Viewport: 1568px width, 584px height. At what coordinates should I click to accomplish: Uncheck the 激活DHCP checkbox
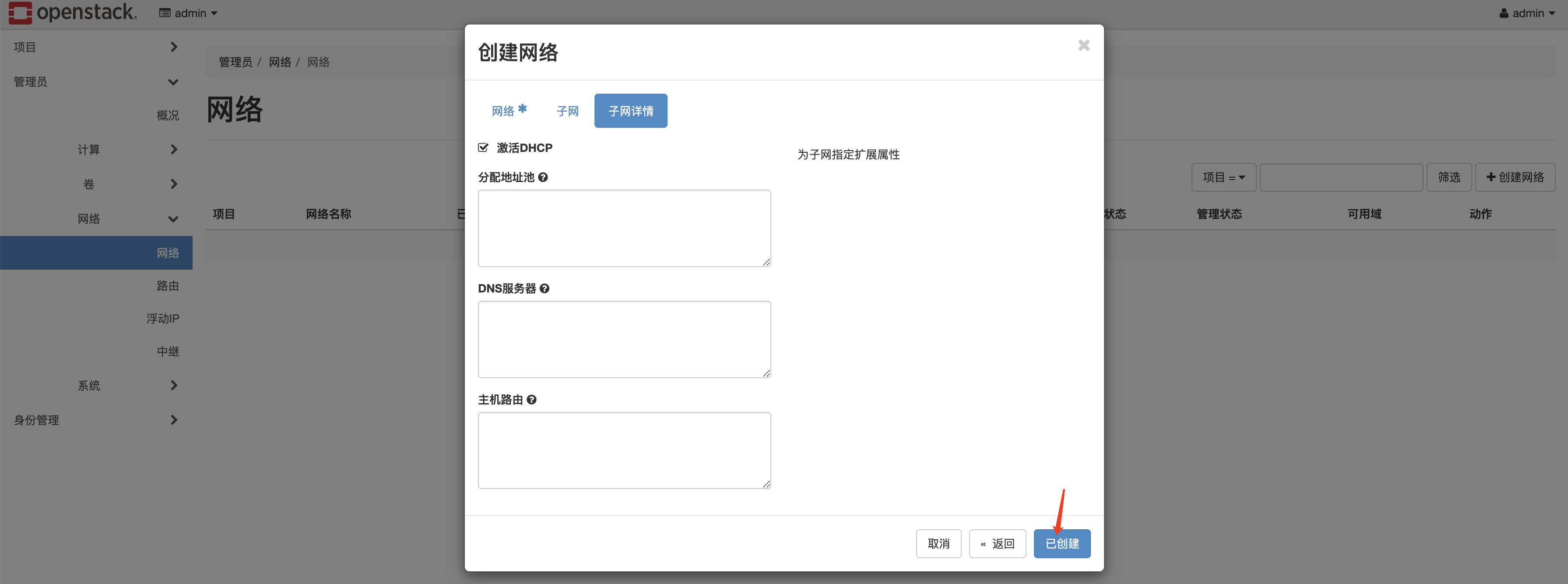pos(483,148)
